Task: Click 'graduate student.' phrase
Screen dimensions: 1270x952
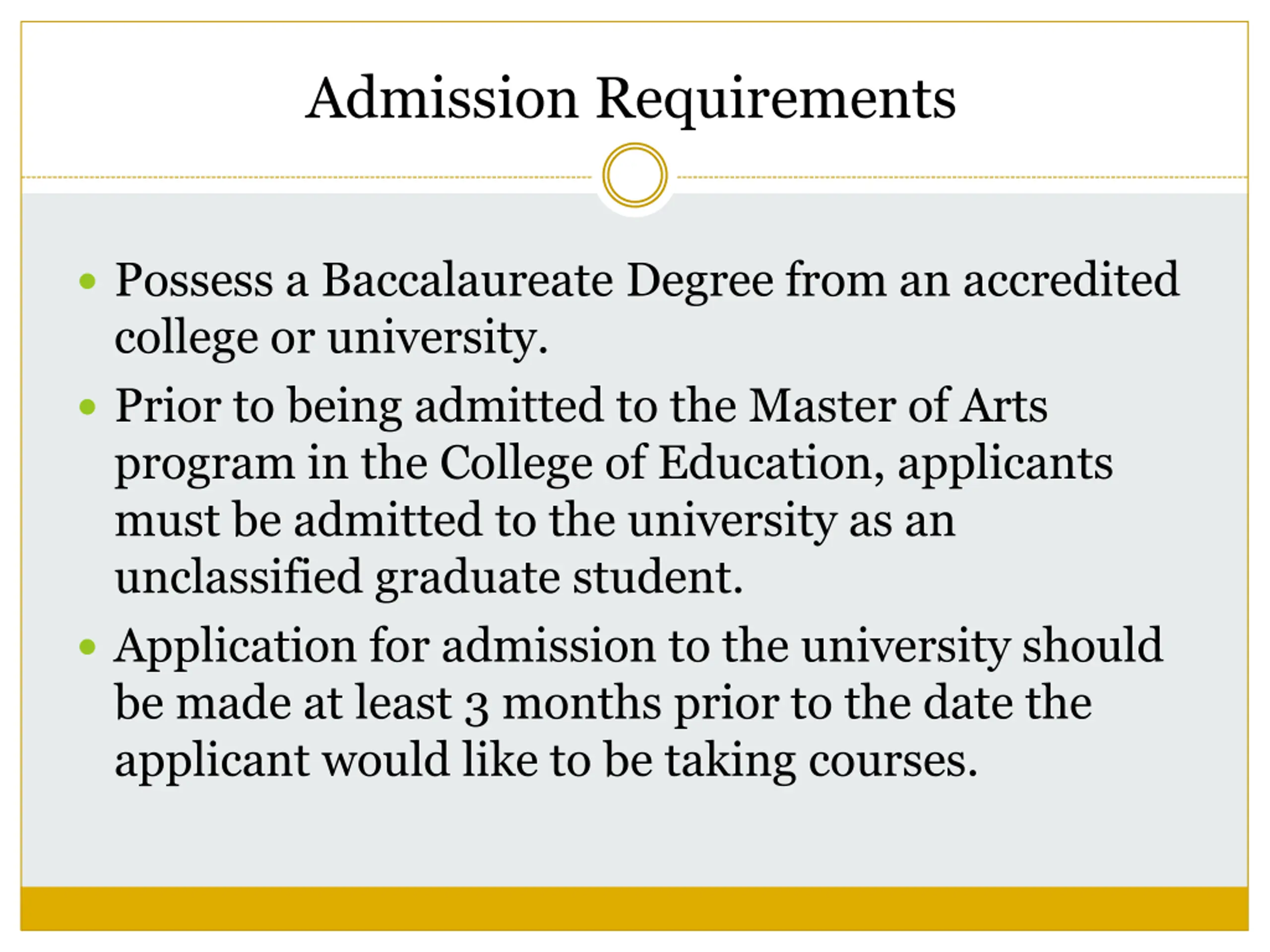Action: (559, 579)
